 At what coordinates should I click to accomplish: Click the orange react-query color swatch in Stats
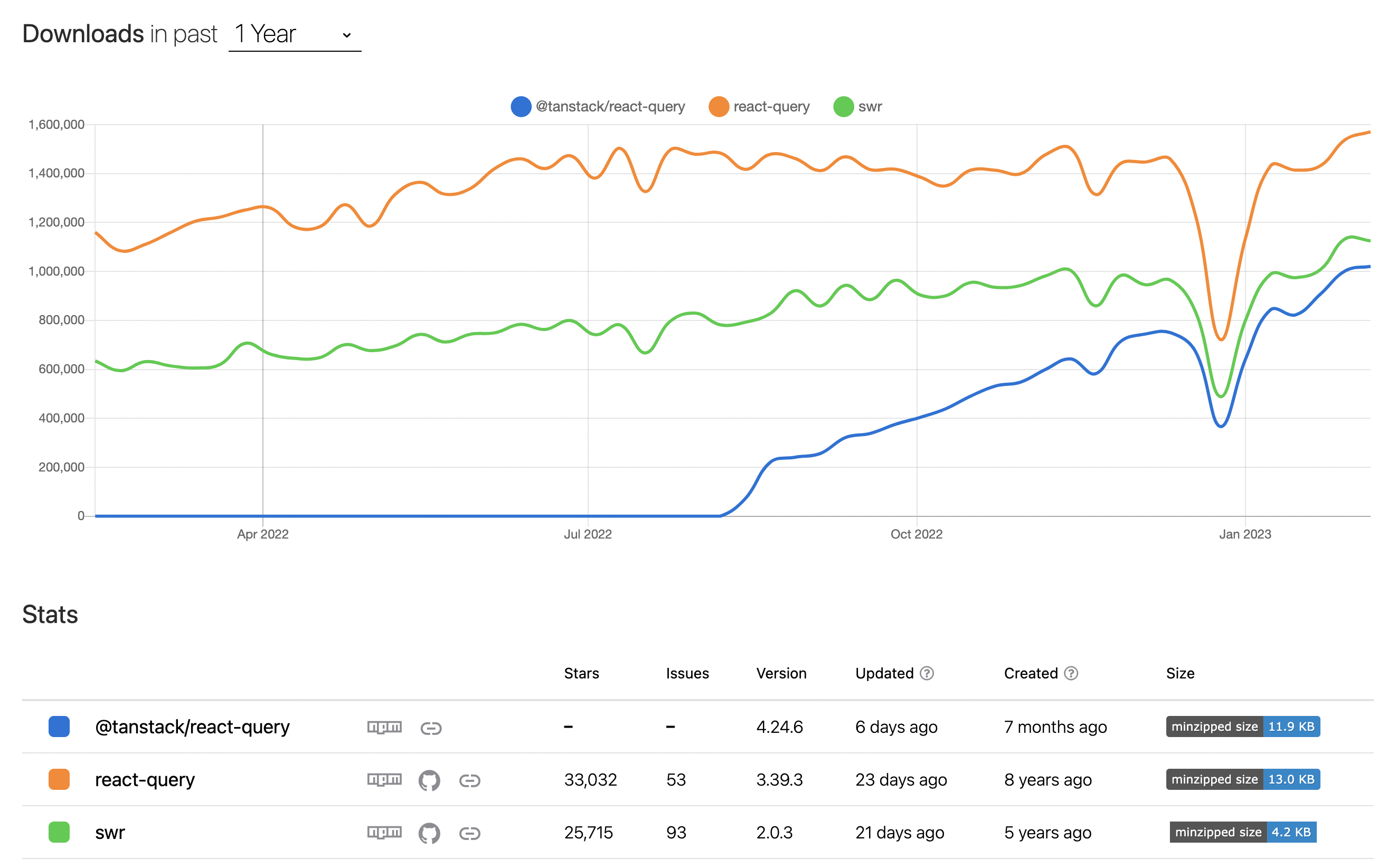point(59,780)
